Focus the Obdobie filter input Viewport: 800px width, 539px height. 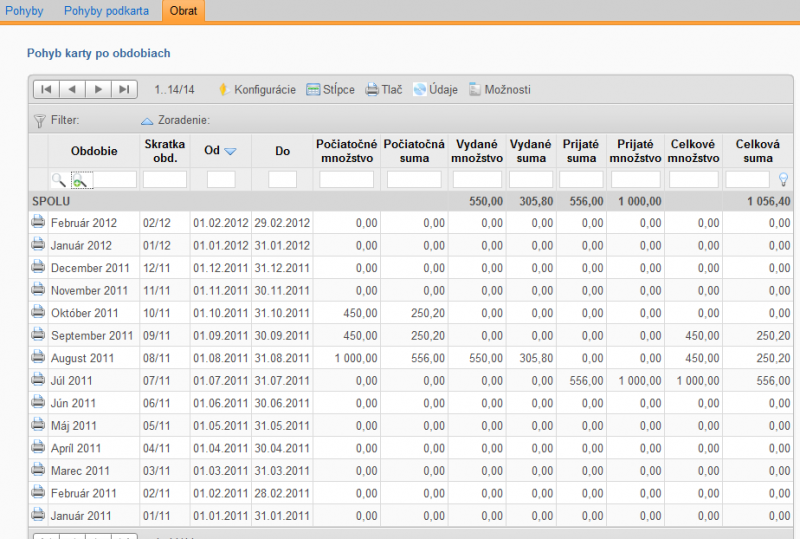click(115, 180)
